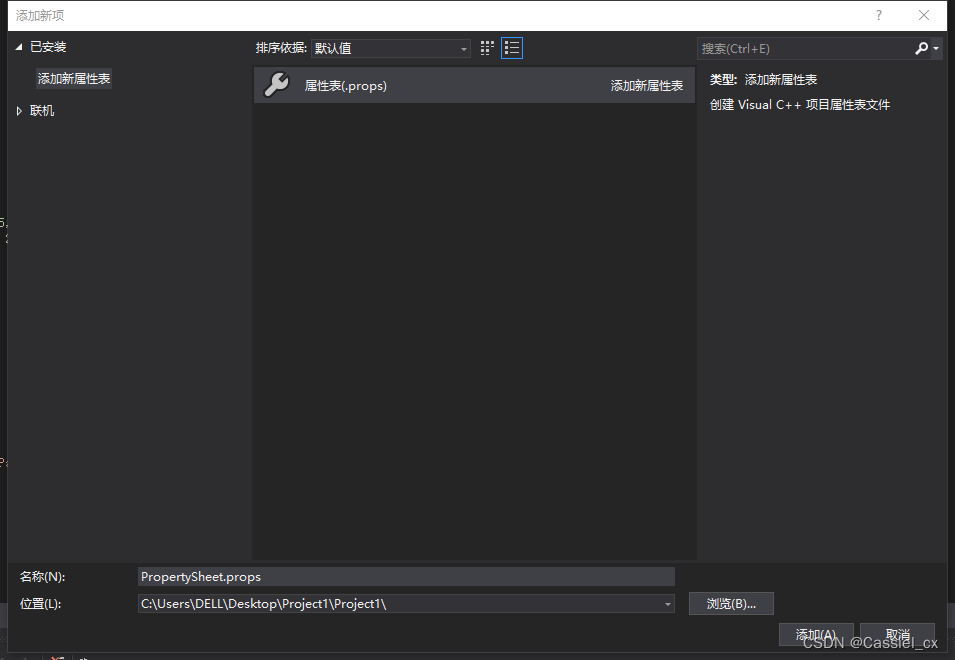Click the 联机 label

pos(42,111)
